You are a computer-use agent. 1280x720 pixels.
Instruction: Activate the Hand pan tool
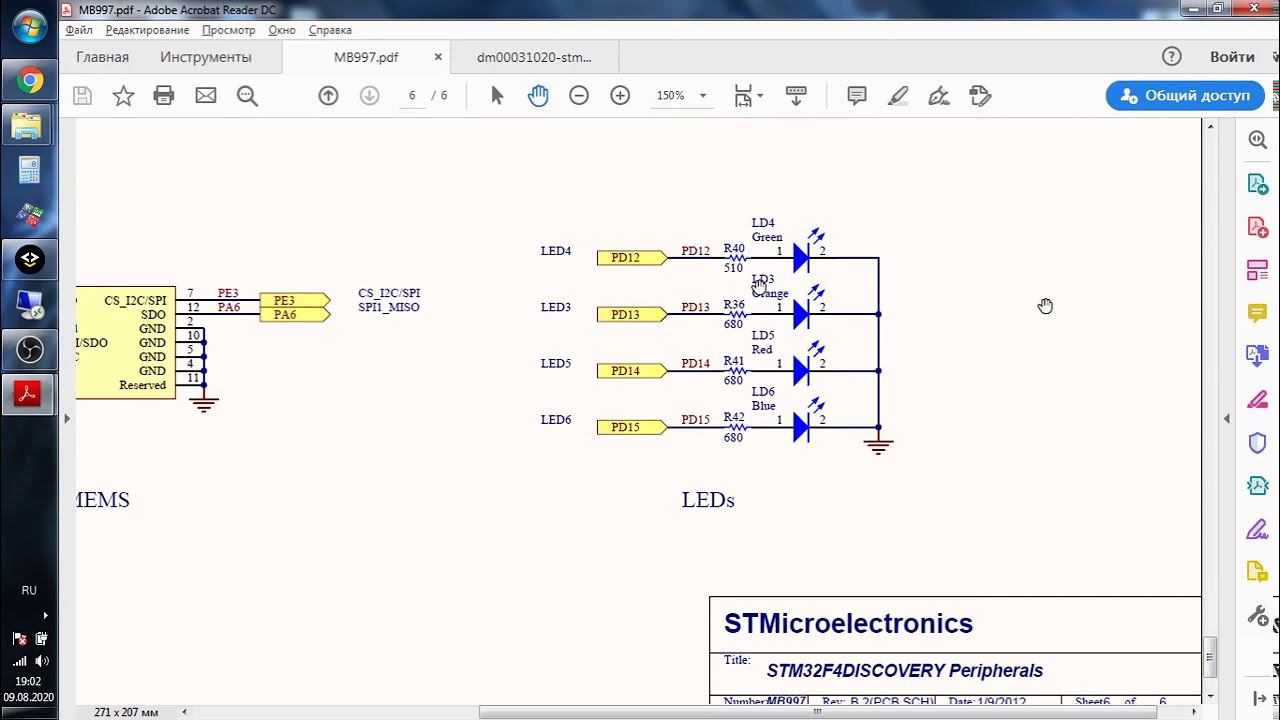538,96
